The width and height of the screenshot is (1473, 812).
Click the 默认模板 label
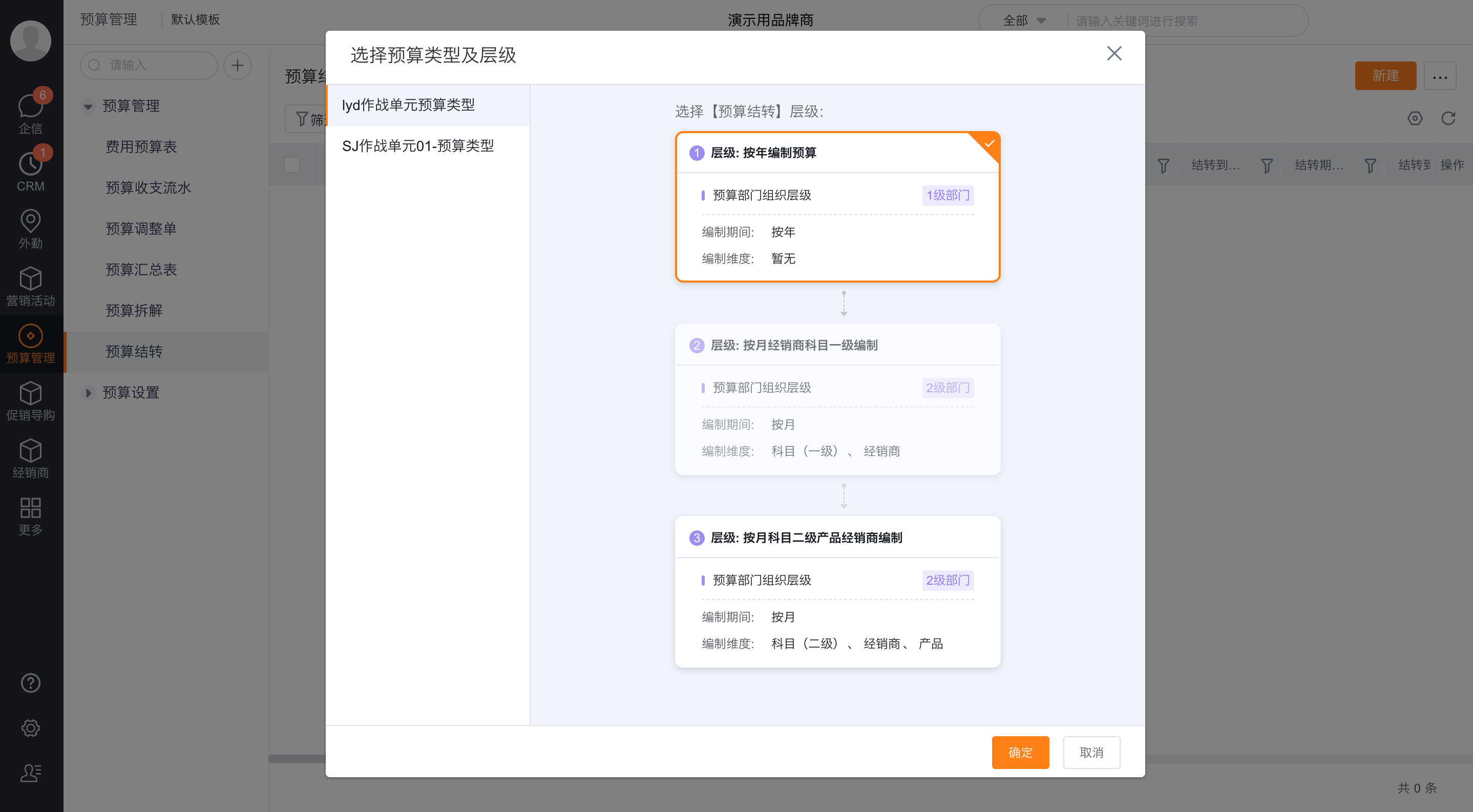196,20
